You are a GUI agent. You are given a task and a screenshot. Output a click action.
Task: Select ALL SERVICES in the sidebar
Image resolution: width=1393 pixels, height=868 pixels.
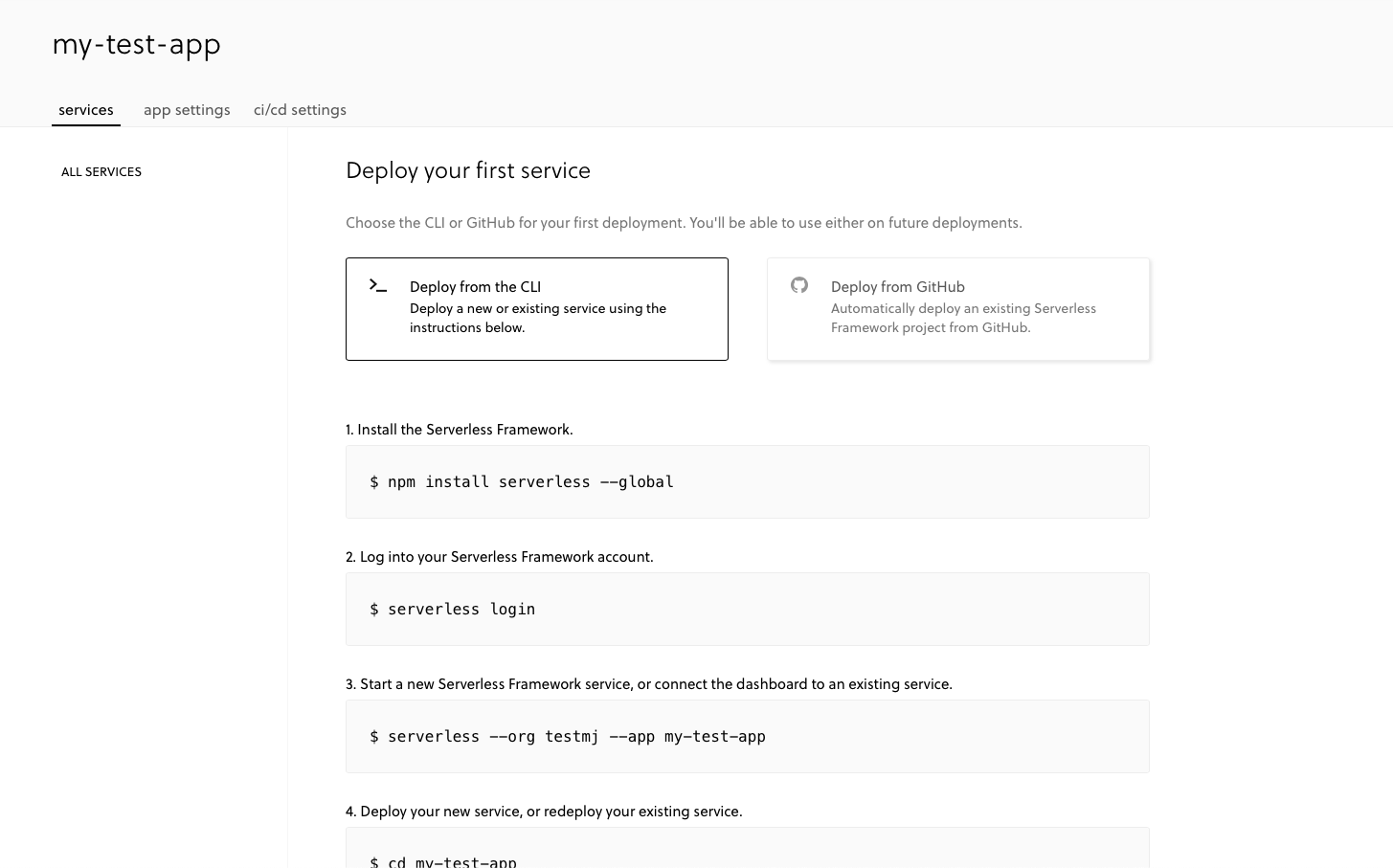click(x=101, y=172)
